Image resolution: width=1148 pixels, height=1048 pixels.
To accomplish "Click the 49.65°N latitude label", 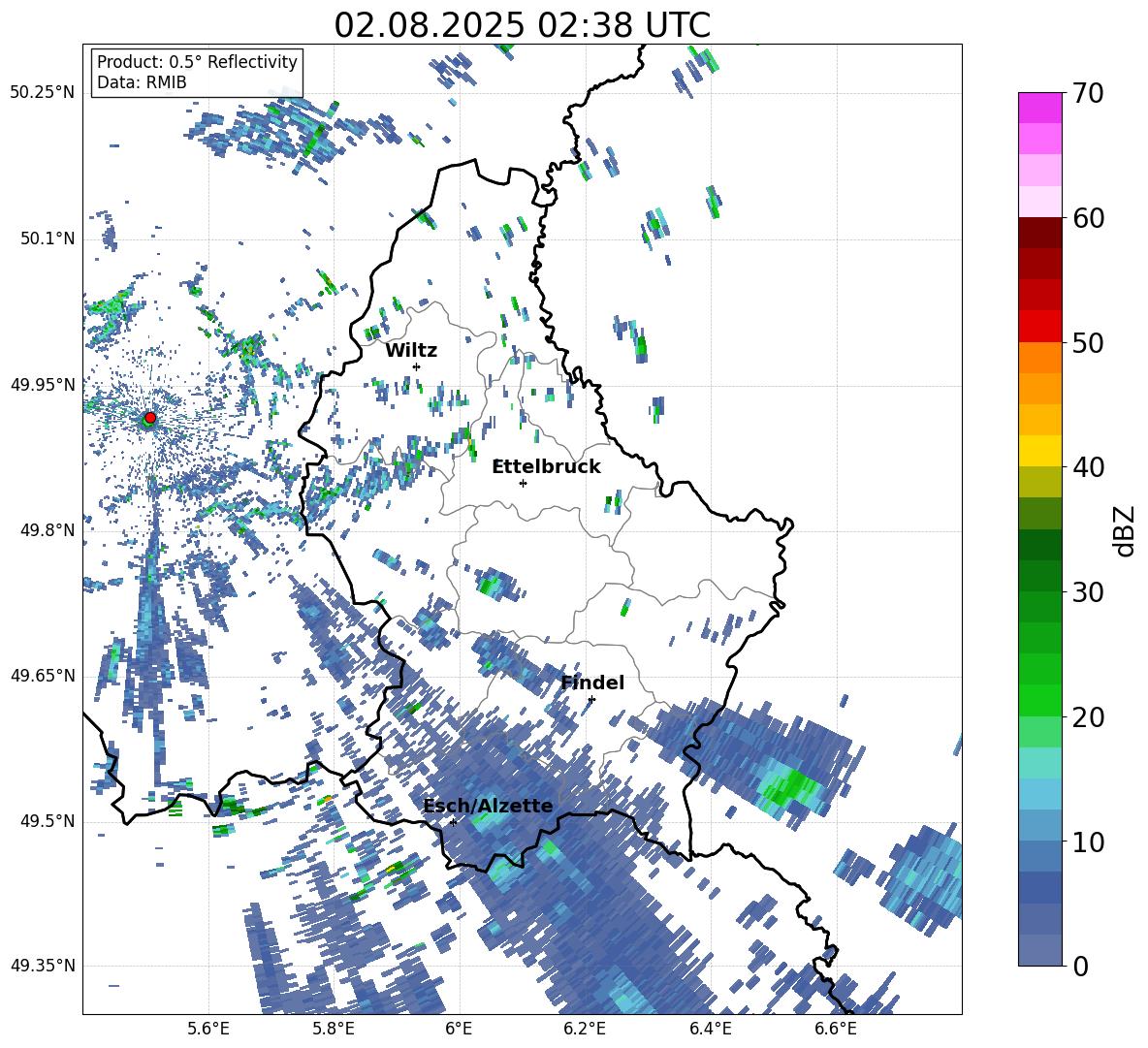I will 43,675.
